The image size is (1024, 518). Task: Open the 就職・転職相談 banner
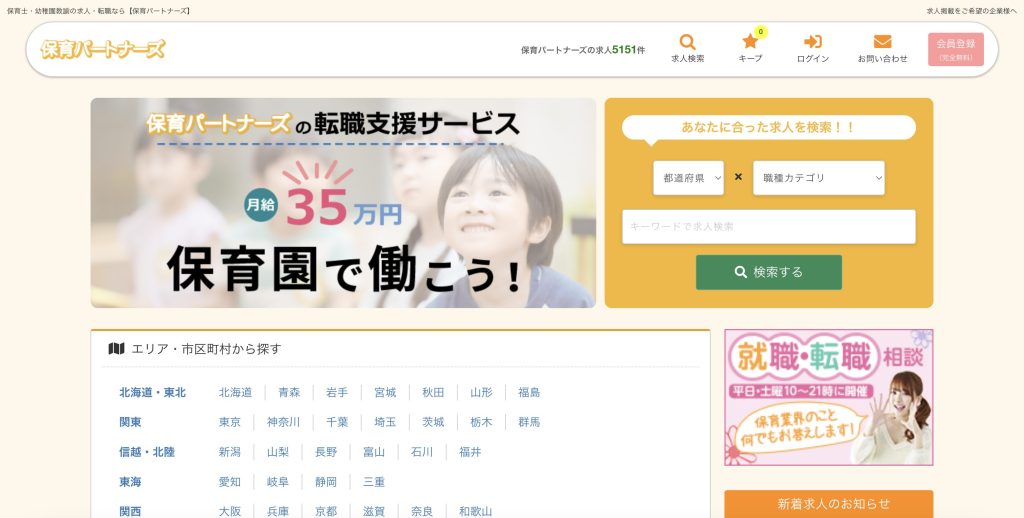[829, 397]
